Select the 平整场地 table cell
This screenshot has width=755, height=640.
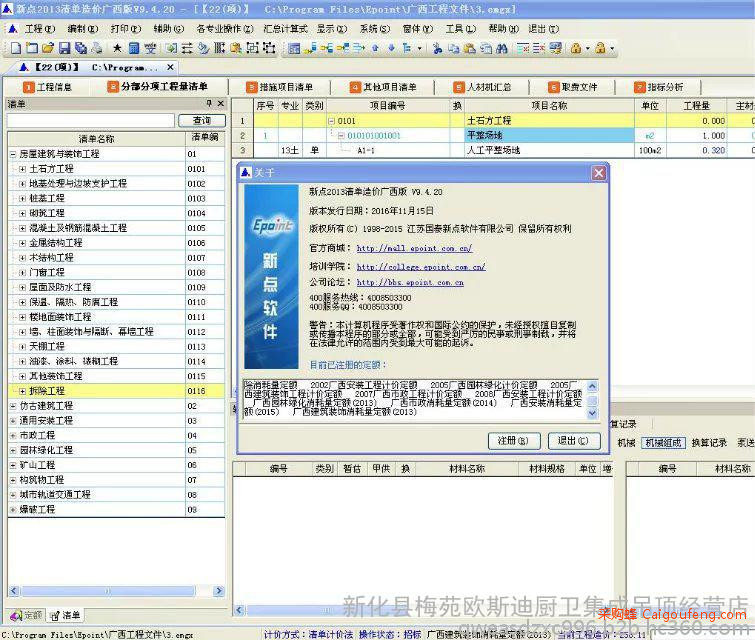549,136
